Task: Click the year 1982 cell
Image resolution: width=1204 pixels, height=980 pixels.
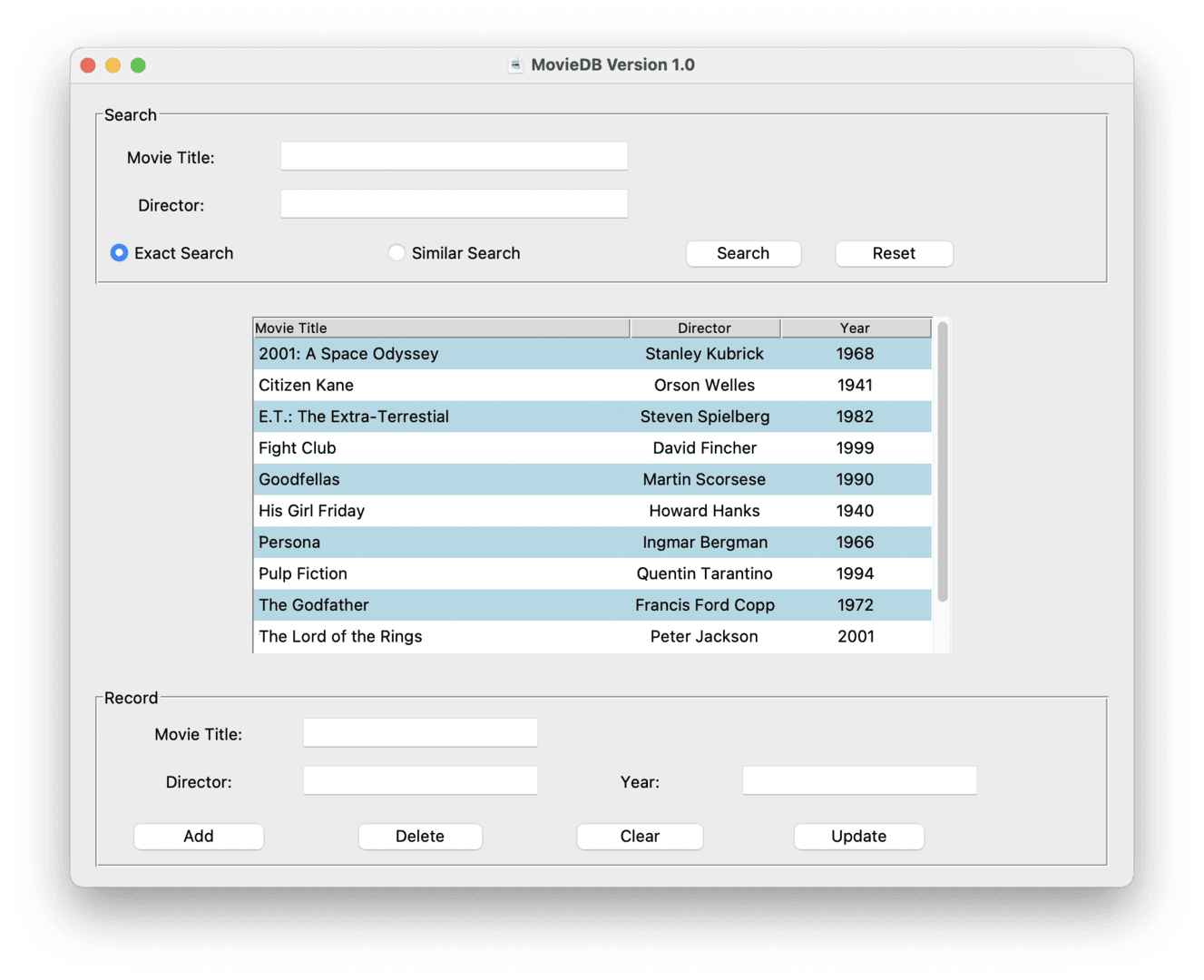Action: point(856,416)
